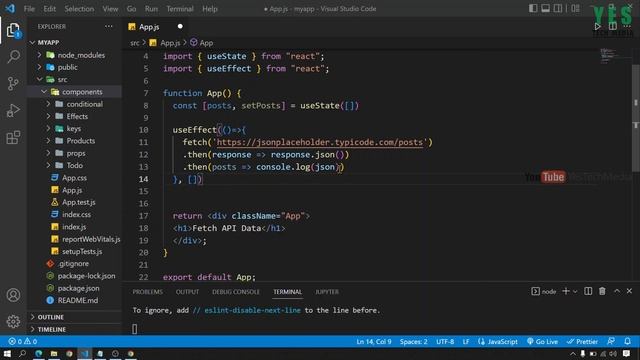Open the Source Control view
Screen dimensions: 640x360
[x=13, y=84]
